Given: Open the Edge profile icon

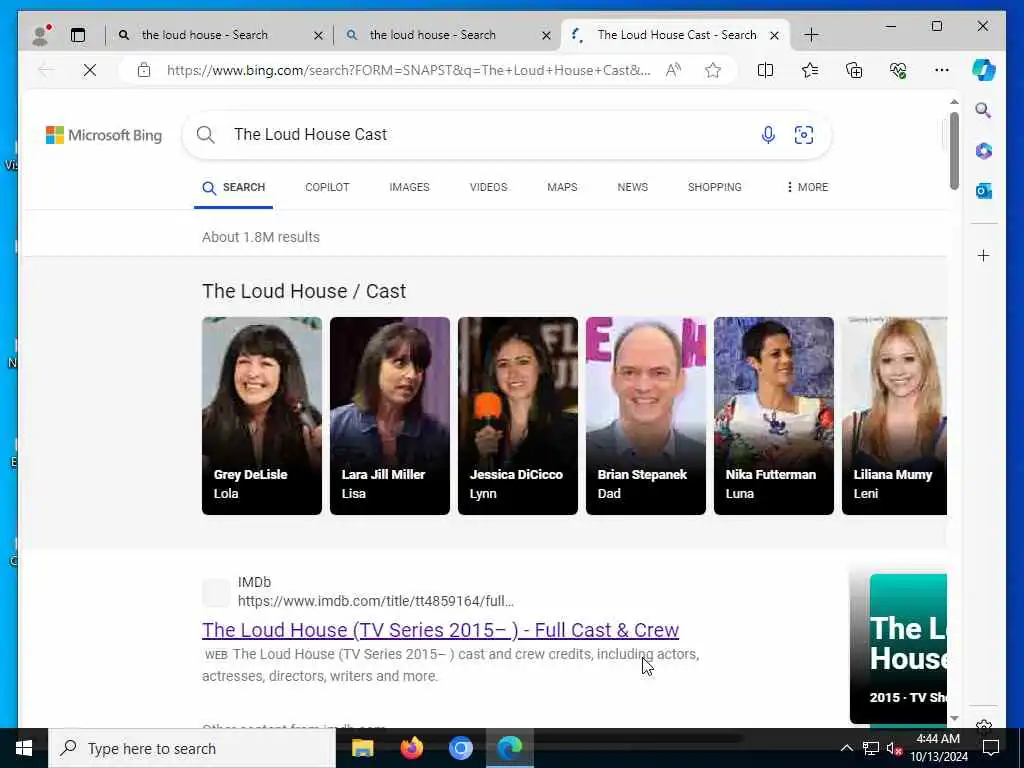Looking at the screenshot, I should (x=40, y=35).
